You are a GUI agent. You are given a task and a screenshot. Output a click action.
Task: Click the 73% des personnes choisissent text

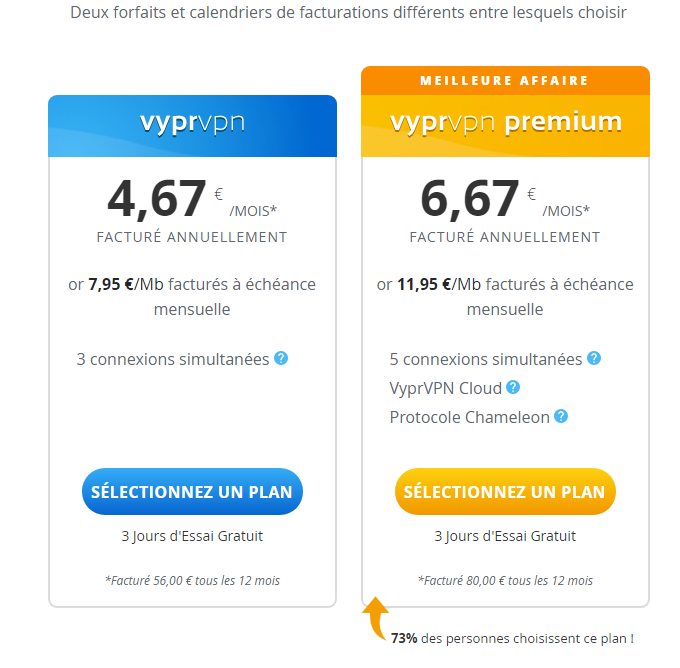click(x=512, y=639)
